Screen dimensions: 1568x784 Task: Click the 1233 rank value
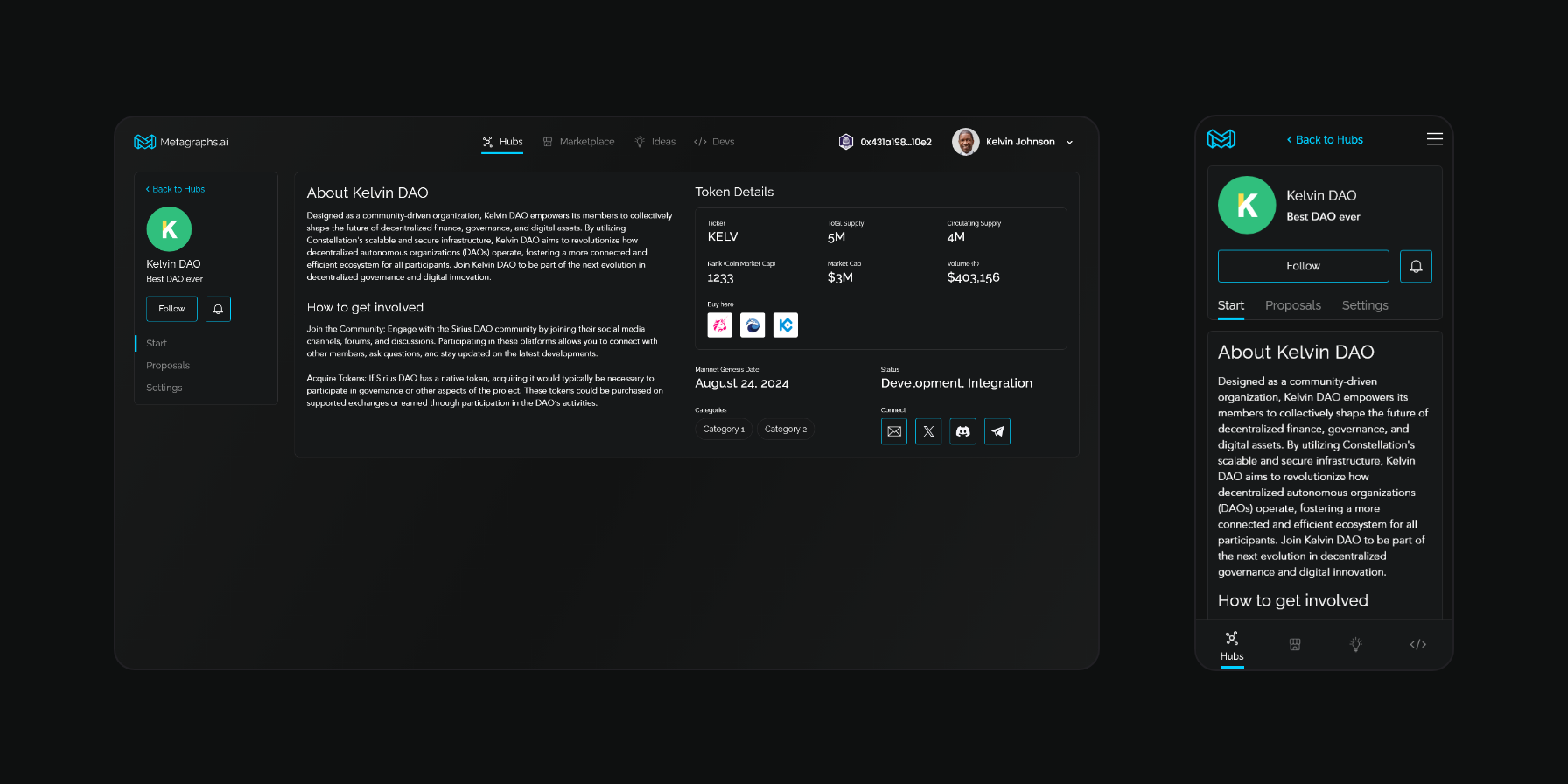click(x=720, y=278)
